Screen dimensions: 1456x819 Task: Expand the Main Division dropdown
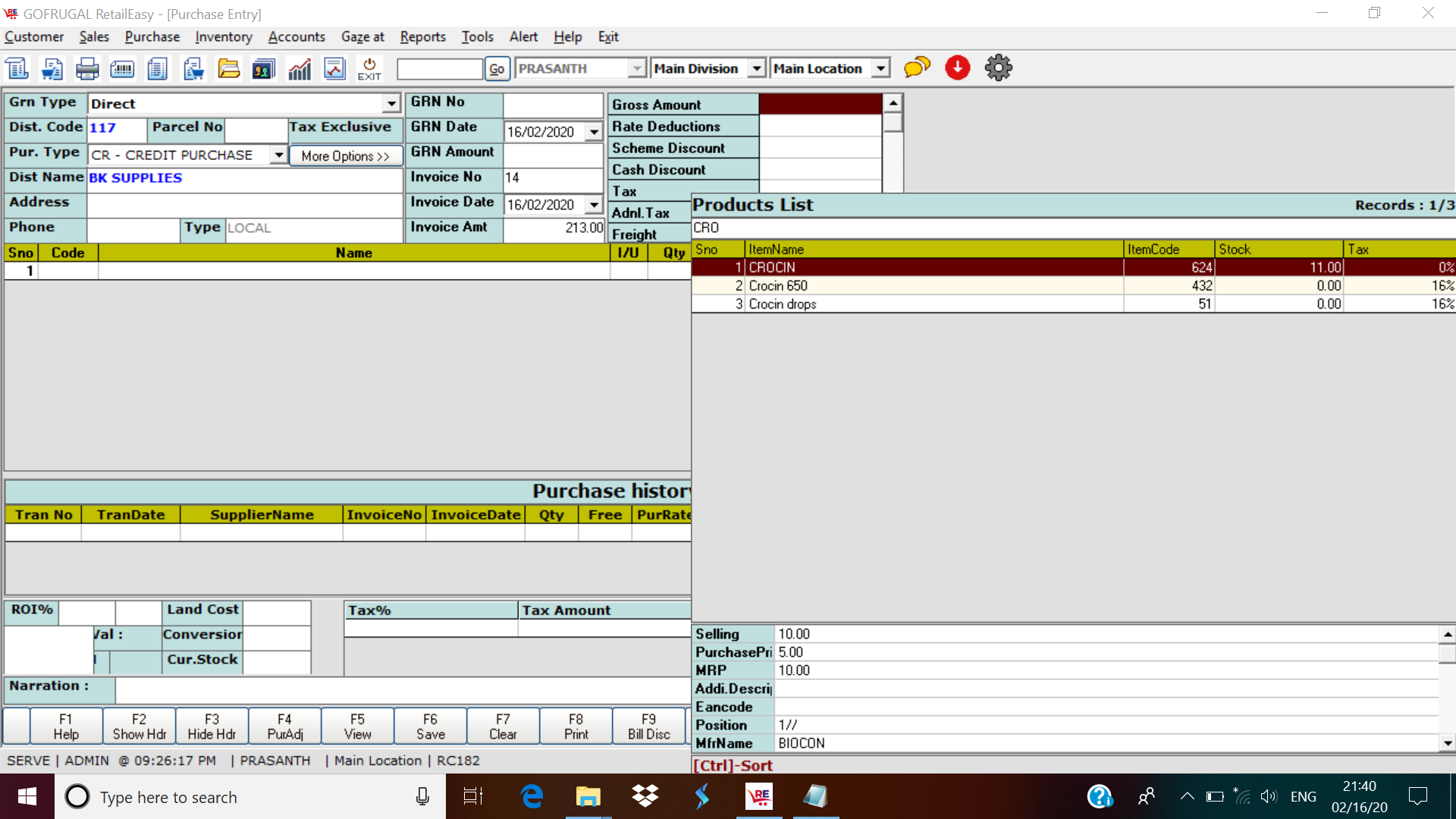[756, 69]
